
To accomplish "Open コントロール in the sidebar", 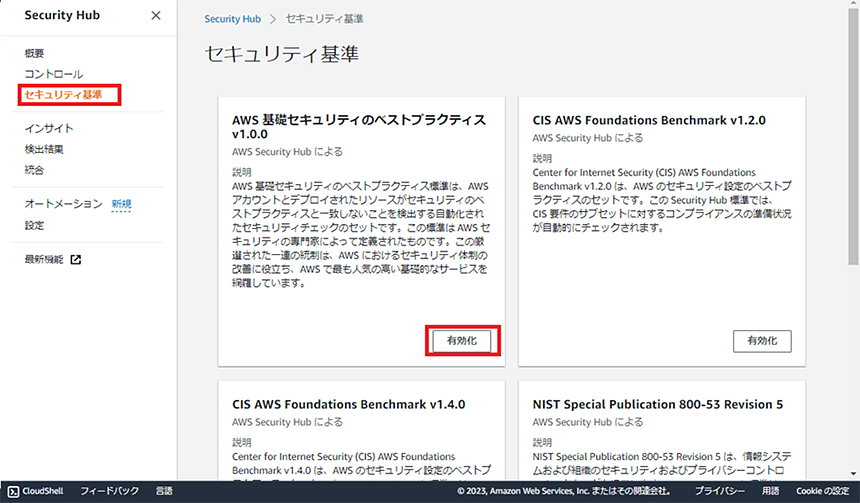I will 54,74.
